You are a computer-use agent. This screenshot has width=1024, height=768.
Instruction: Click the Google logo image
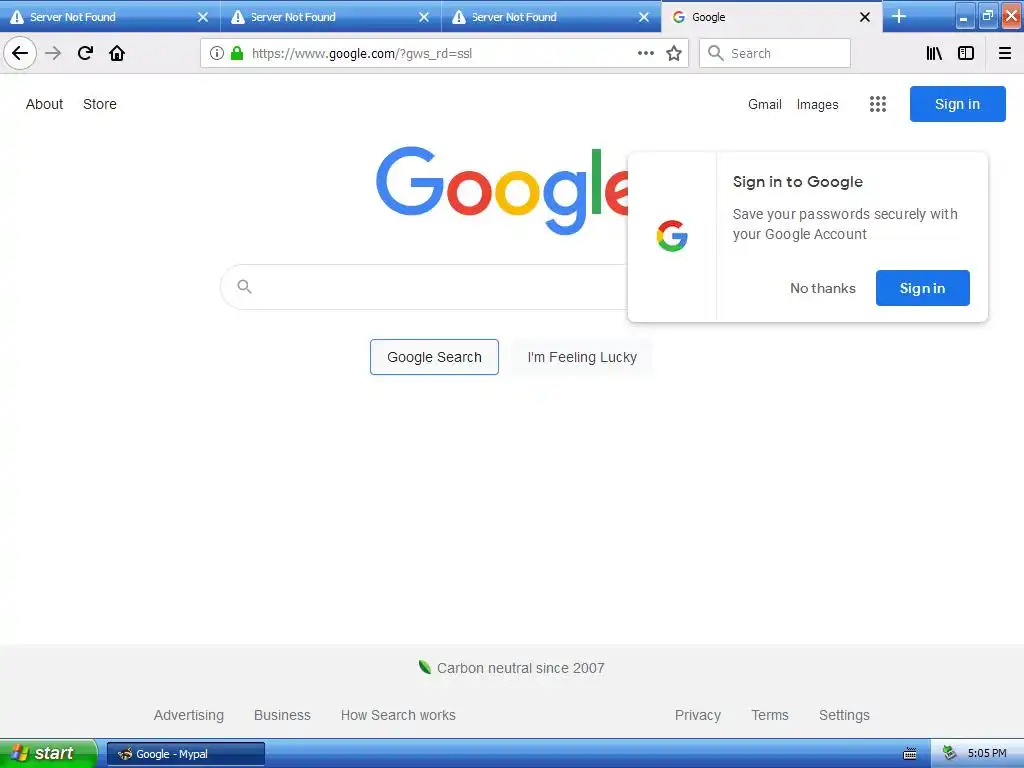(502, 190)
